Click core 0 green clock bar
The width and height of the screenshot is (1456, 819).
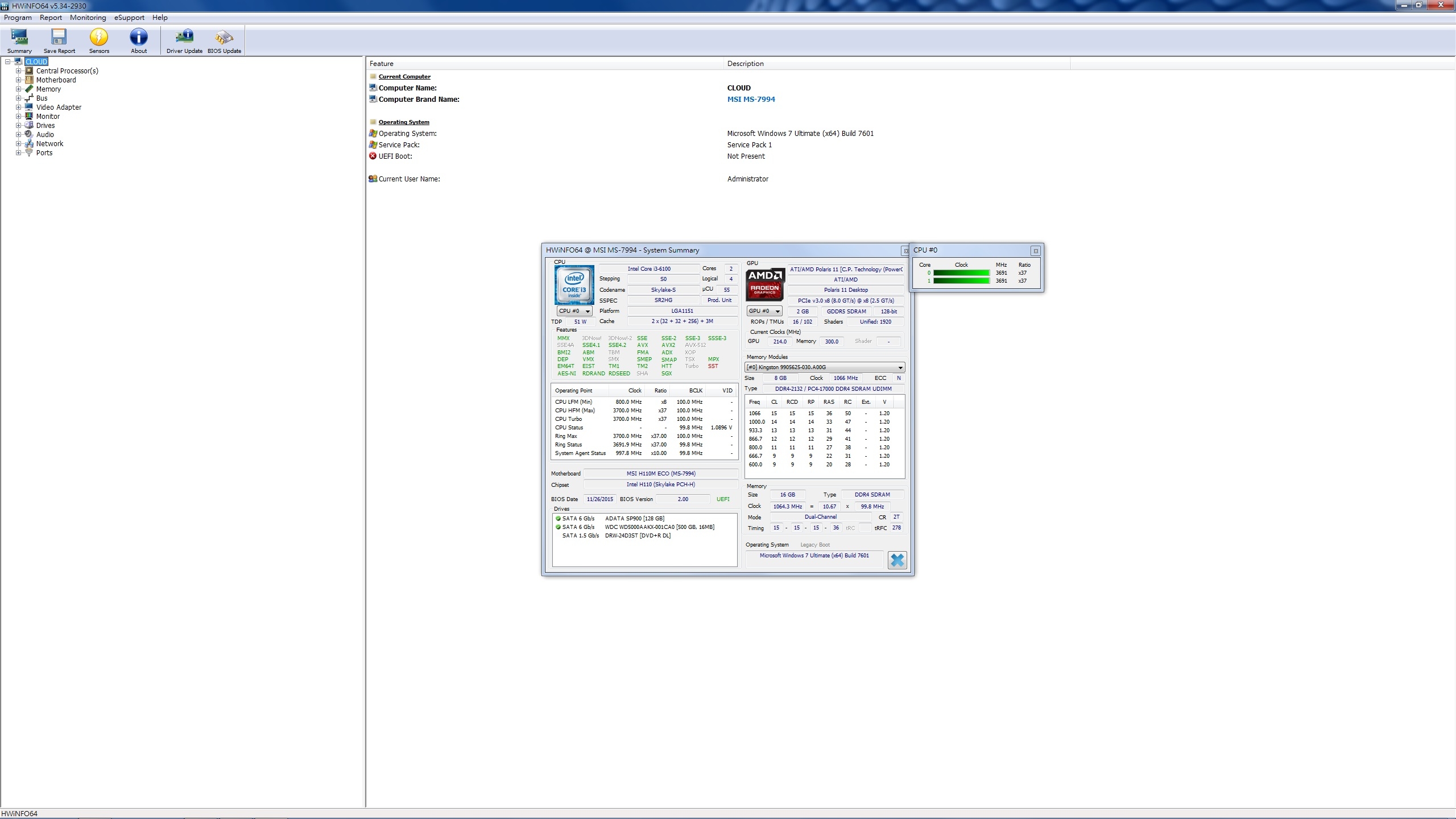pyautogui.click(x=961, y=273)
